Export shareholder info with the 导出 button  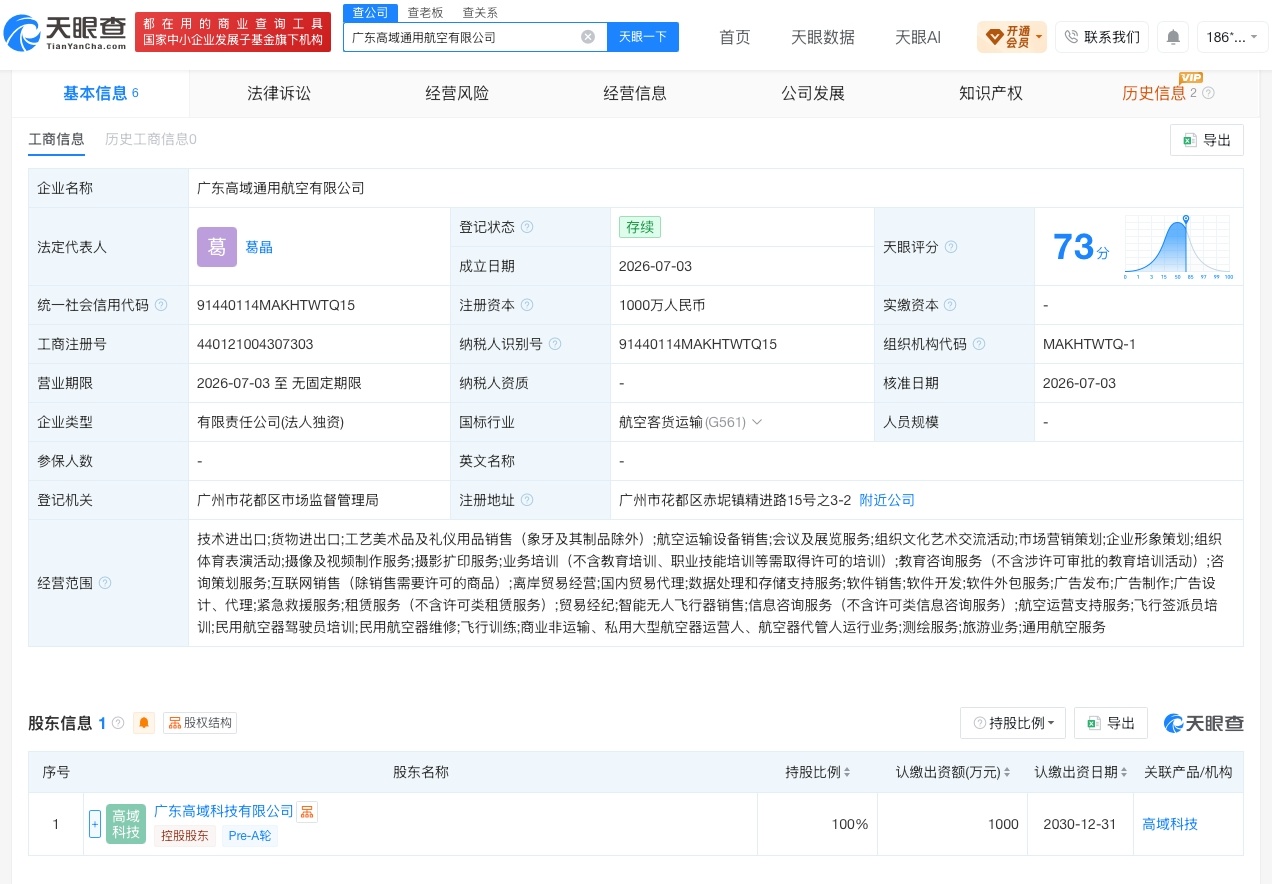pos(1111,723)
